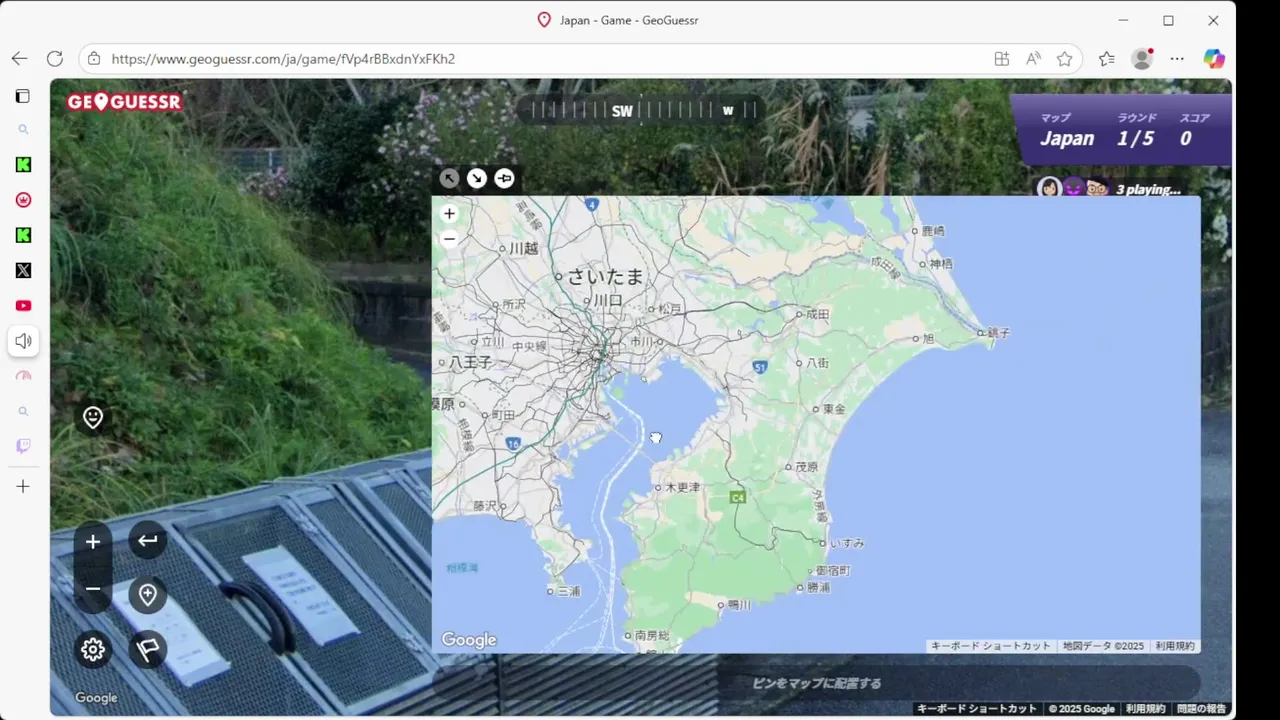1280x720 pixels.
Task: Open Edge settings and more menu
Action: pos(1177,59)
